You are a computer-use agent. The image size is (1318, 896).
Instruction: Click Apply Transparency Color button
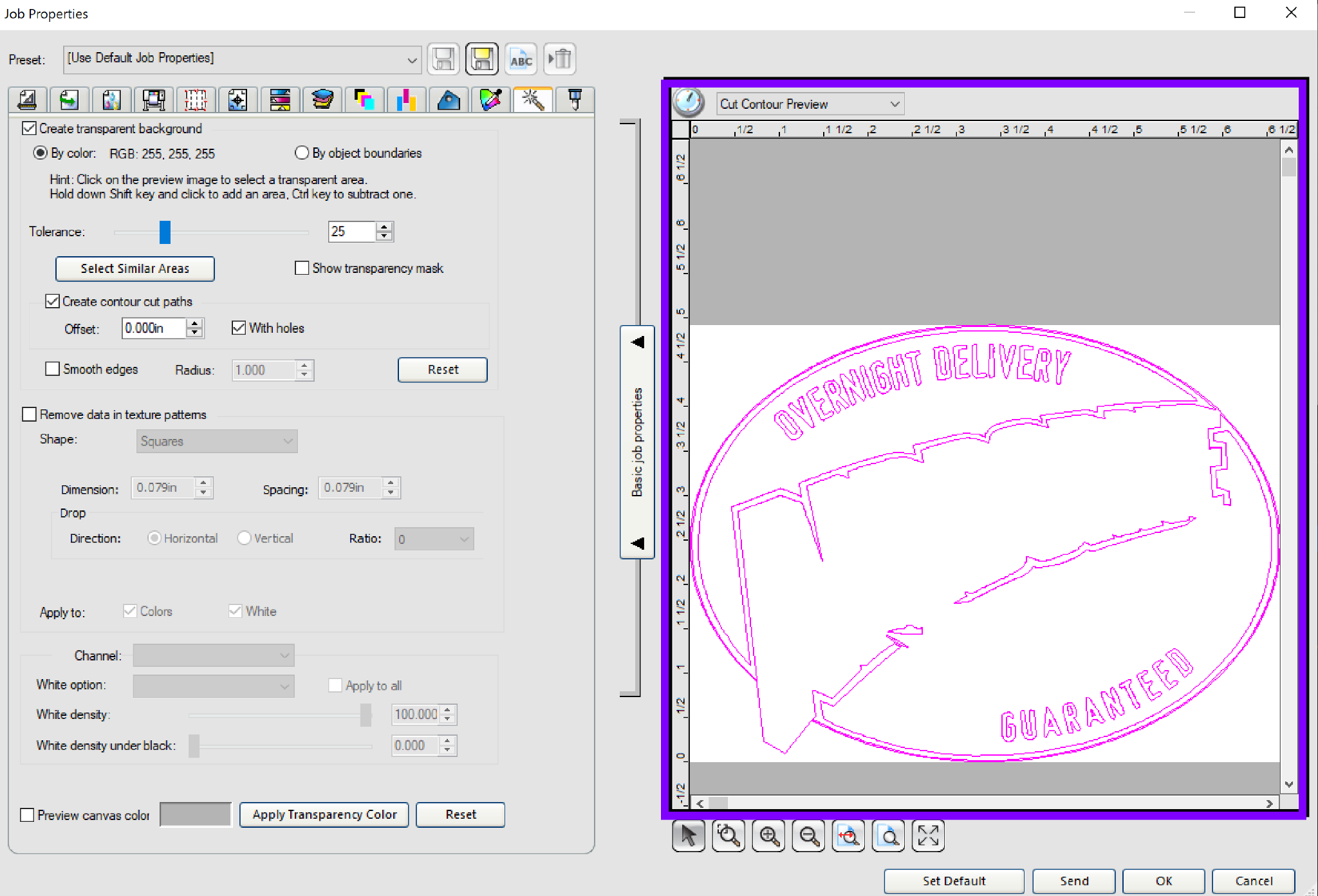324,814
